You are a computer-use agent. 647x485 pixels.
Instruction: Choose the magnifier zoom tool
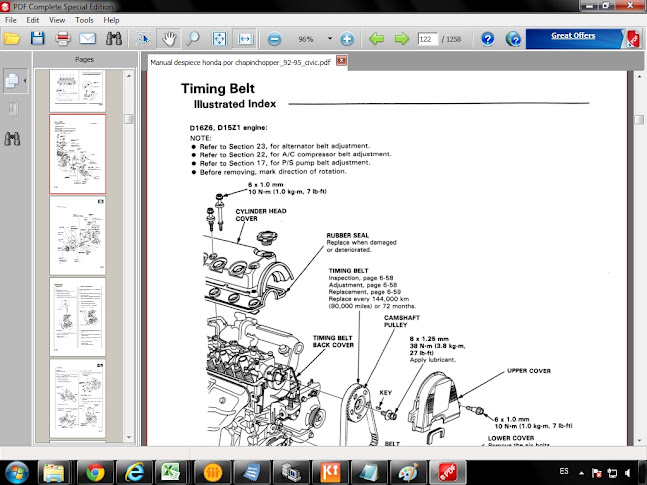click(193, 39)
